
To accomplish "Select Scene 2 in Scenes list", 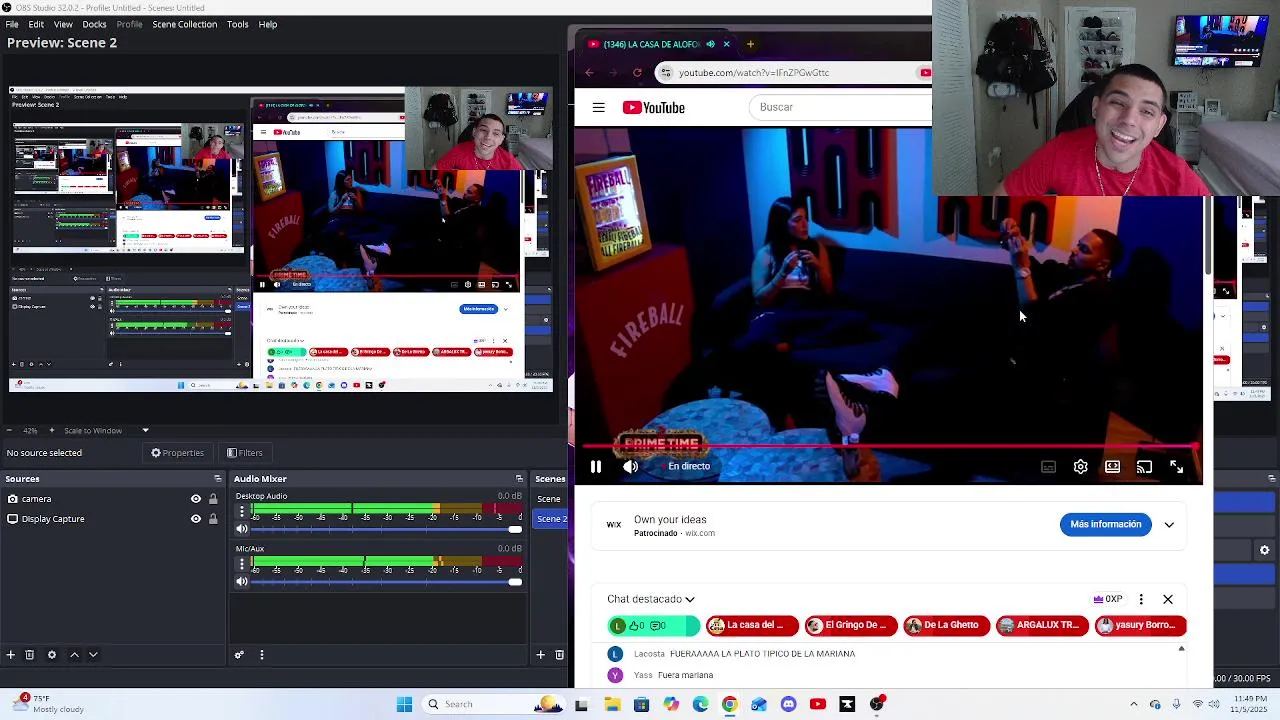I will click(551, 519).
